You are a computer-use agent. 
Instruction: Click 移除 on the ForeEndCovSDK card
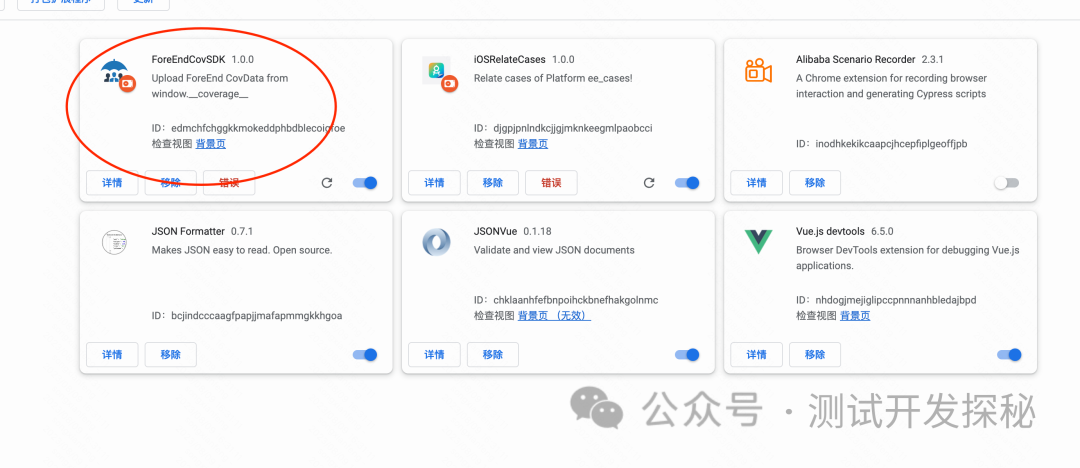click(x=171, y=183)
